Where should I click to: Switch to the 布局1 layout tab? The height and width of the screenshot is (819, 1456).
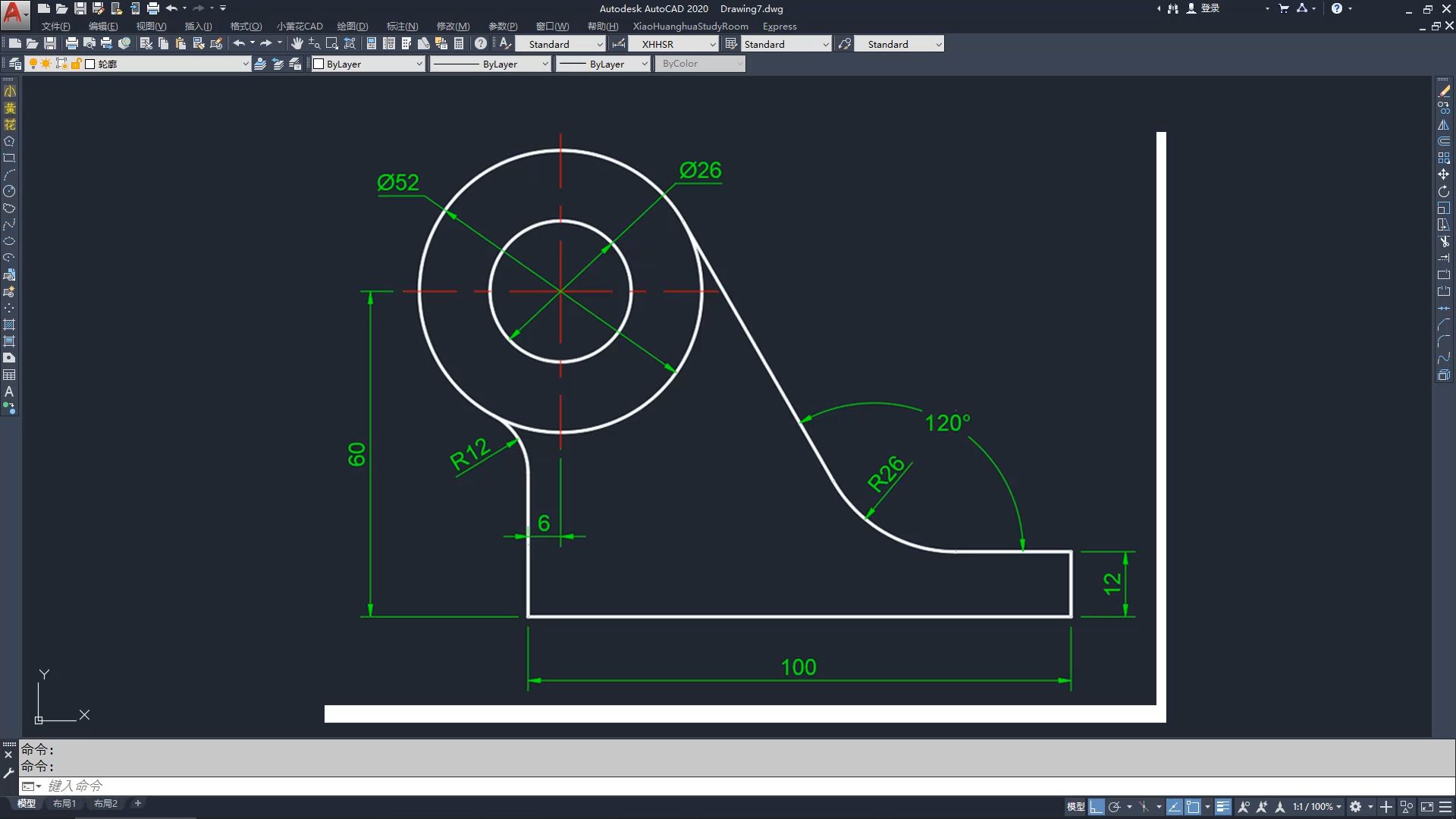(x=64, y=803)
